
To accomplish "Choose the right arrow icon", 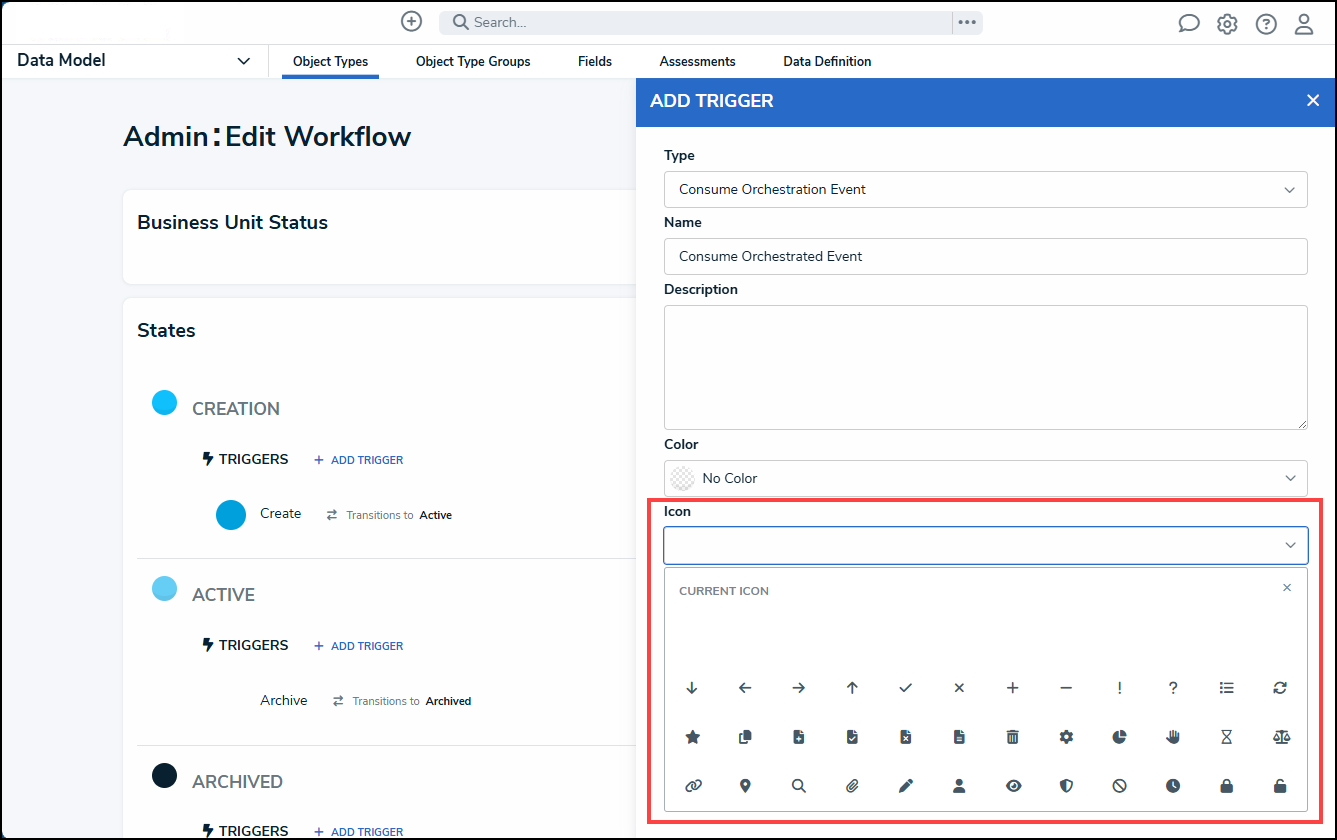I will pyautogui.click(x=798, y=688).
